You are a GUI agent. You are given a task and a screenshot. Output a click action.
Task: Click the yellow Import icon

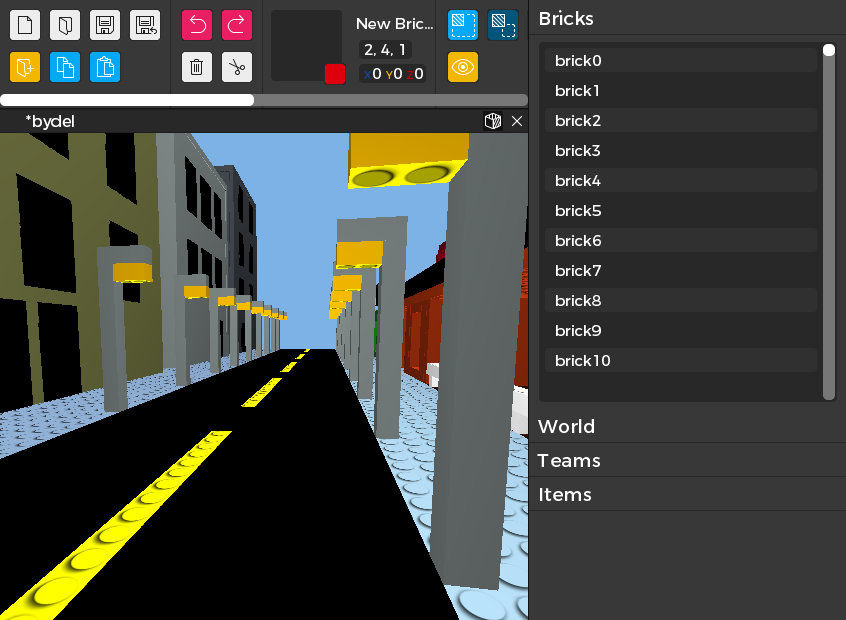(x=25, y=67)
